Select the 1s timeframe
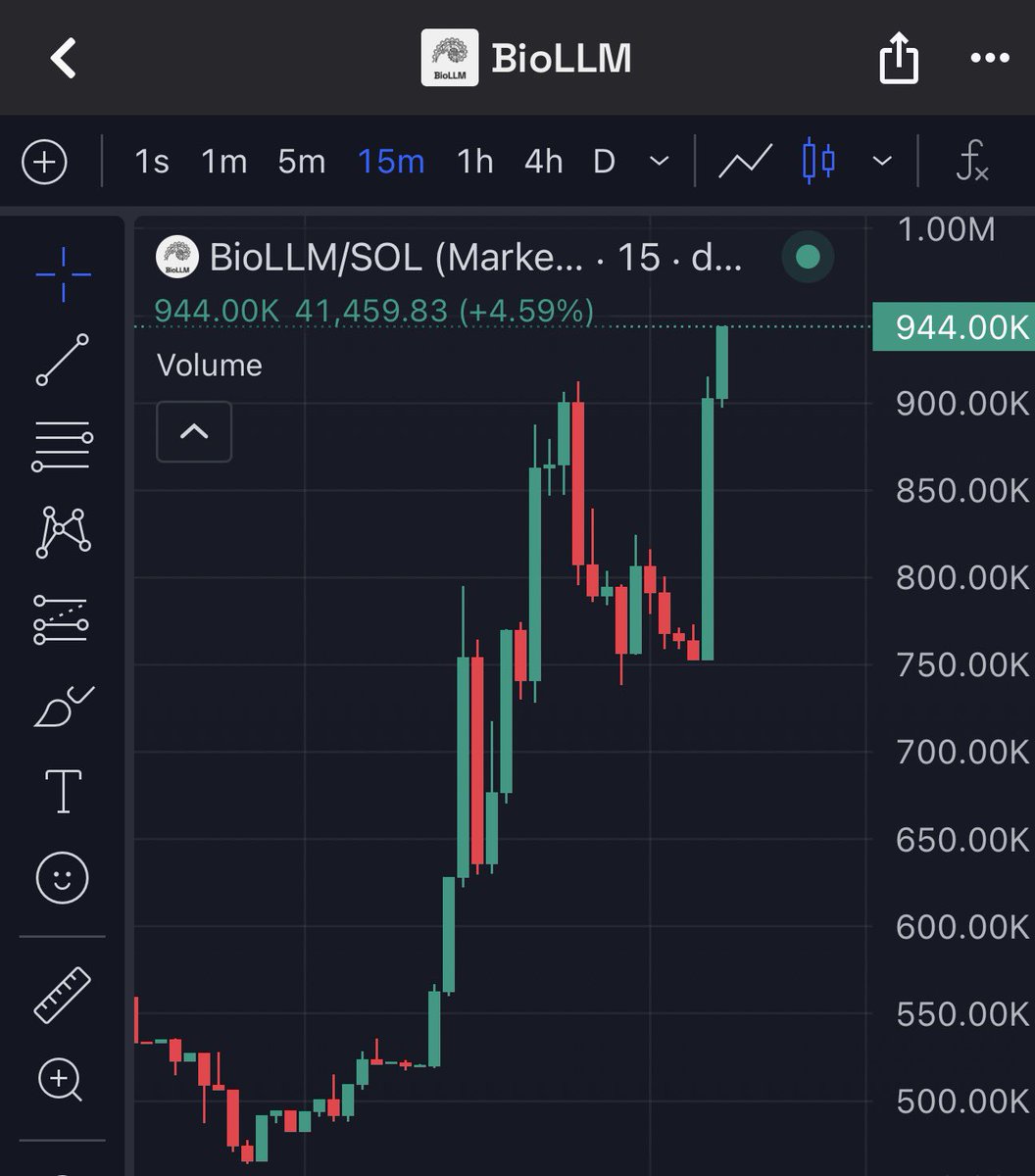Viewport: 1035px width, 1176px height. [x=152, y=162]
